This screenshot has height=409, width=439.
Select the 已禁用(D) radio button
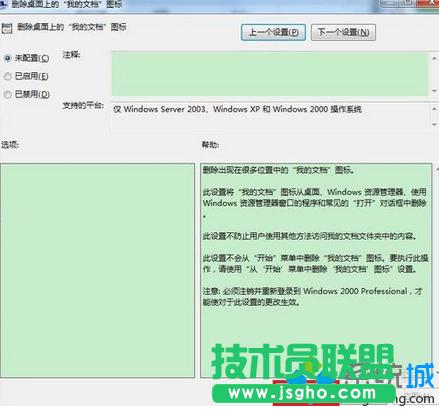7,95
